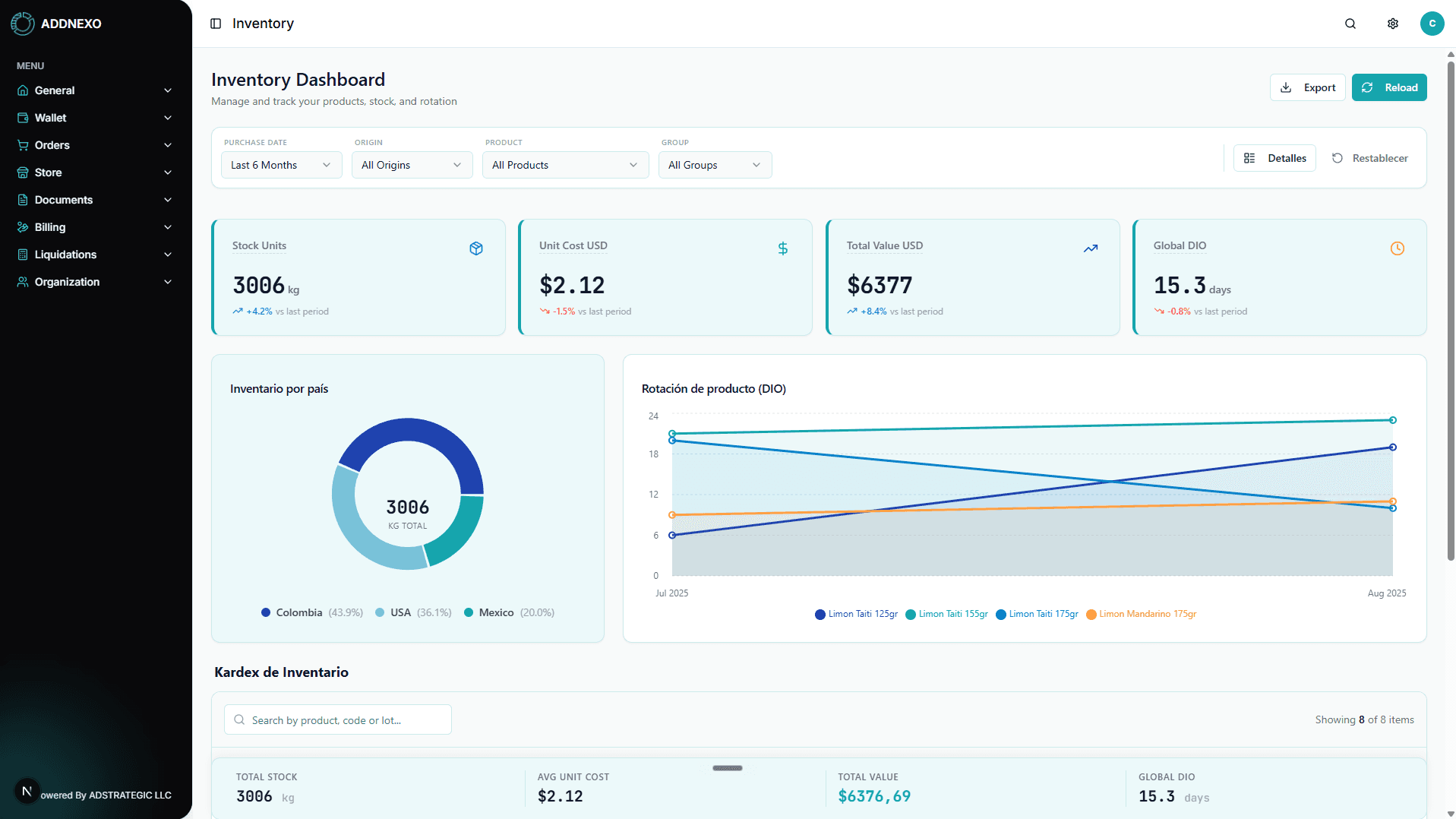This screenshot has width=1456, height=819.
Task: Click the Powered By ADSTRATEGIC LLC text
Action: pyautogui.click(x=106, y=795)
